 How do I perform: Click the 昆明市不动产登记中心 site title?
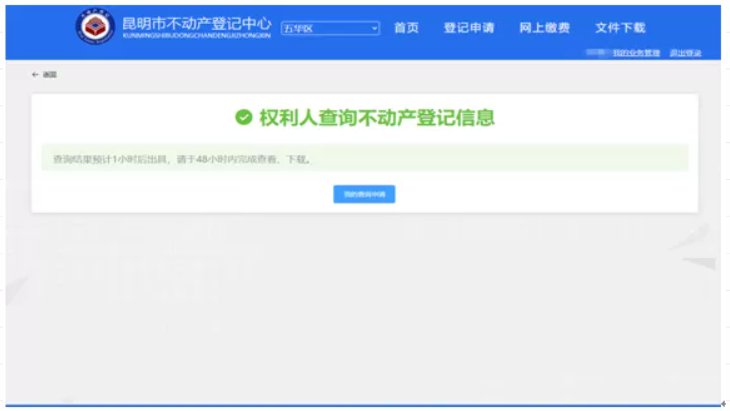click(195, 23)
